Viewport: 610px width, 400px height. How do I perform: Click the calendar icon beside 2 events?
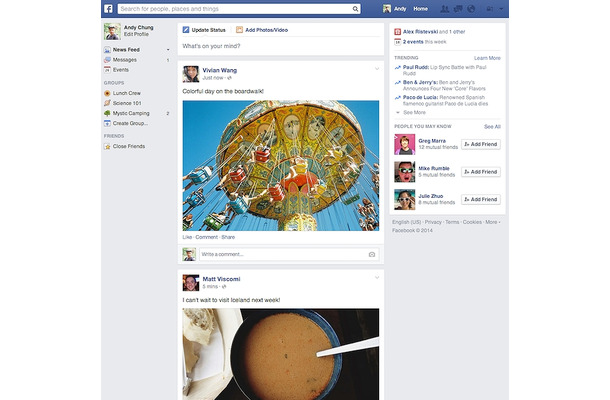[398, 42]
